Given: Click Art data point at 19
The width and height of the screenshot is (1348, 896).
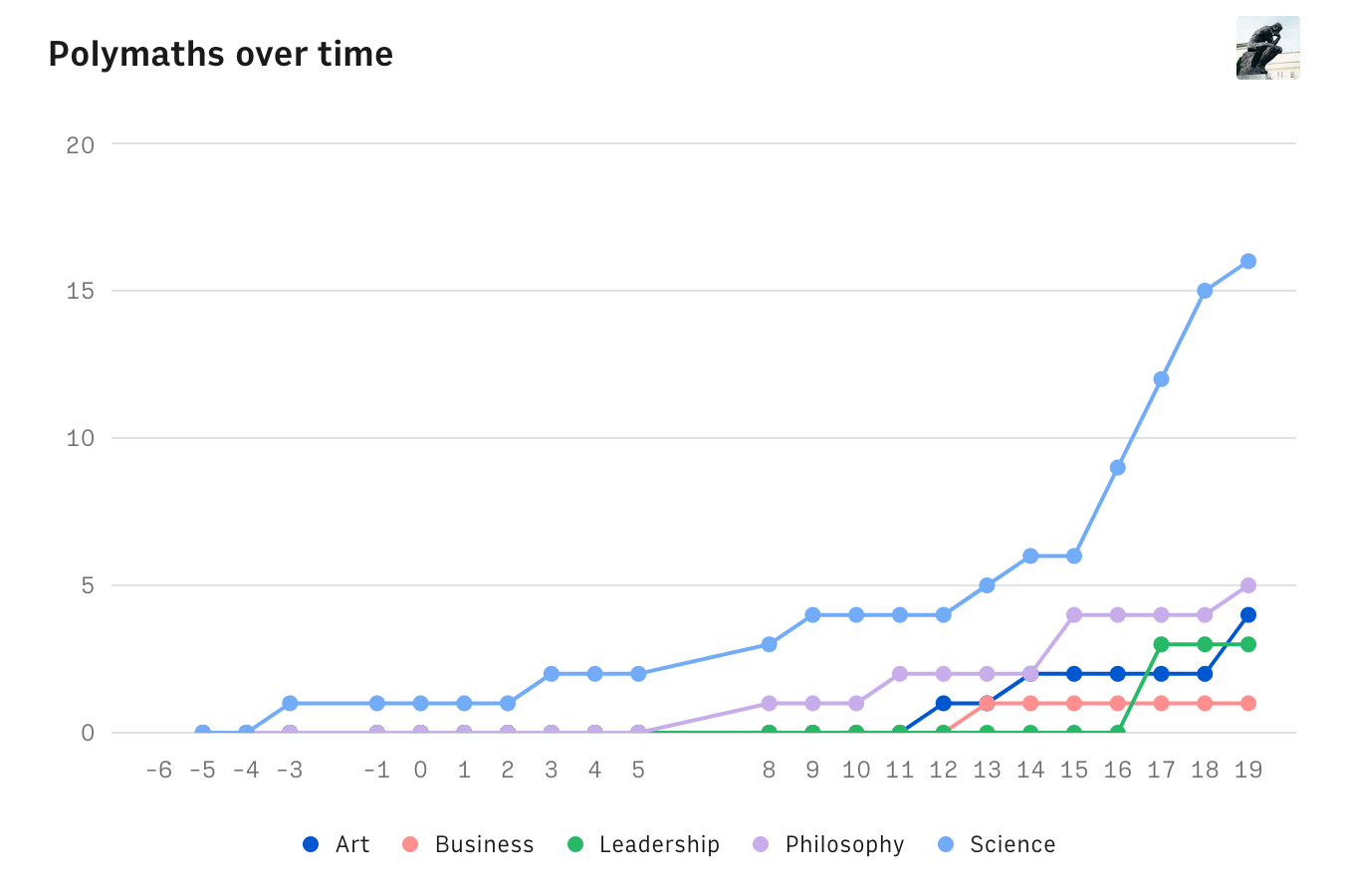Looking at the screenshot, I should 1247,615.
